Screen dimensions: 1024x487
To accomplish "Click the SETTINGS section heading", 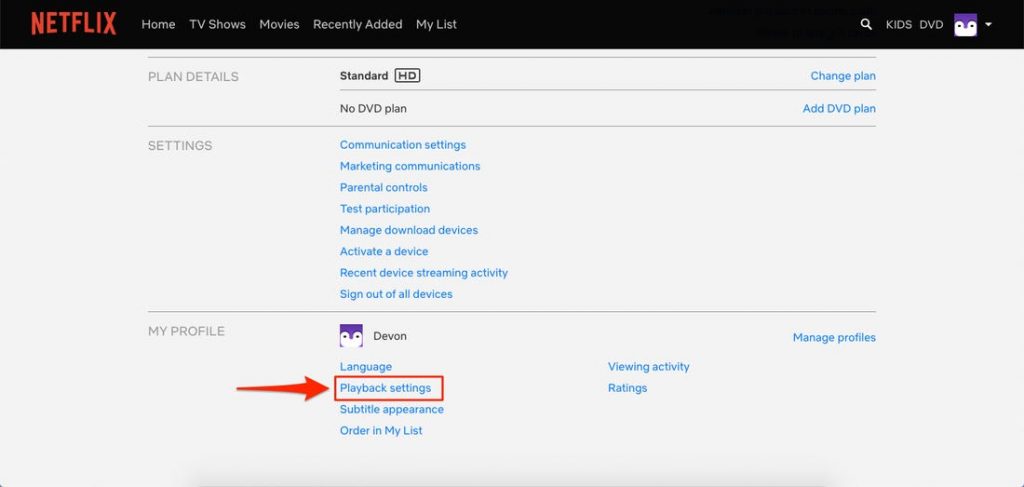I will coord(180,146).
